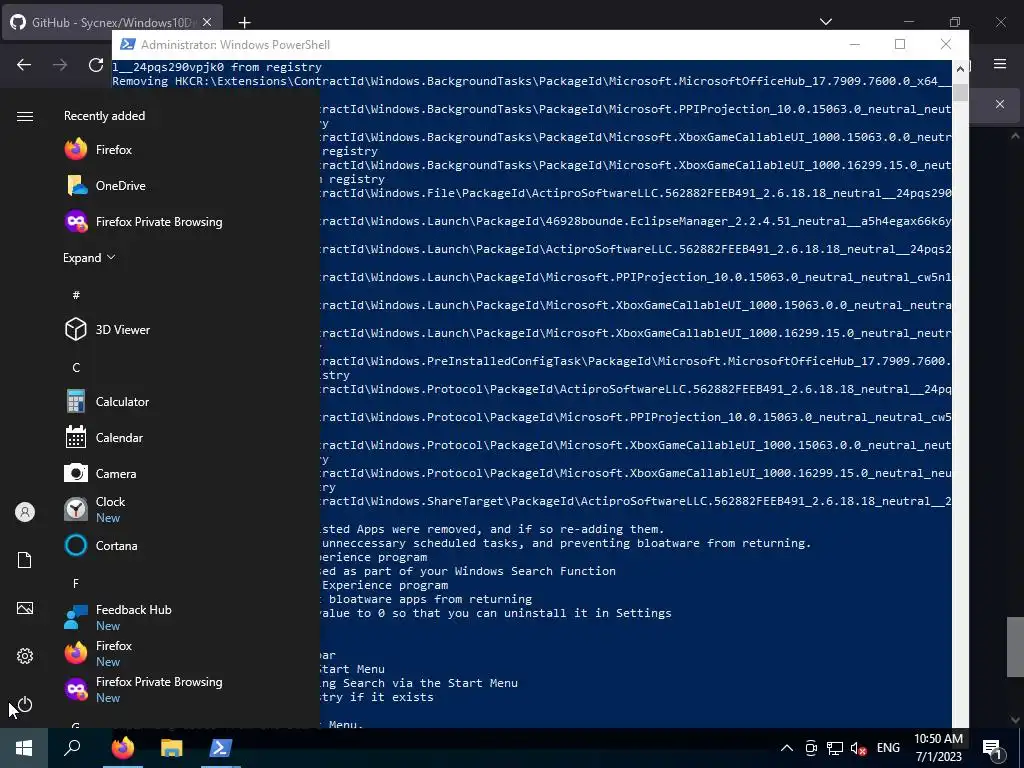
Task: Select the F letter group header
Action: [76, 583]
